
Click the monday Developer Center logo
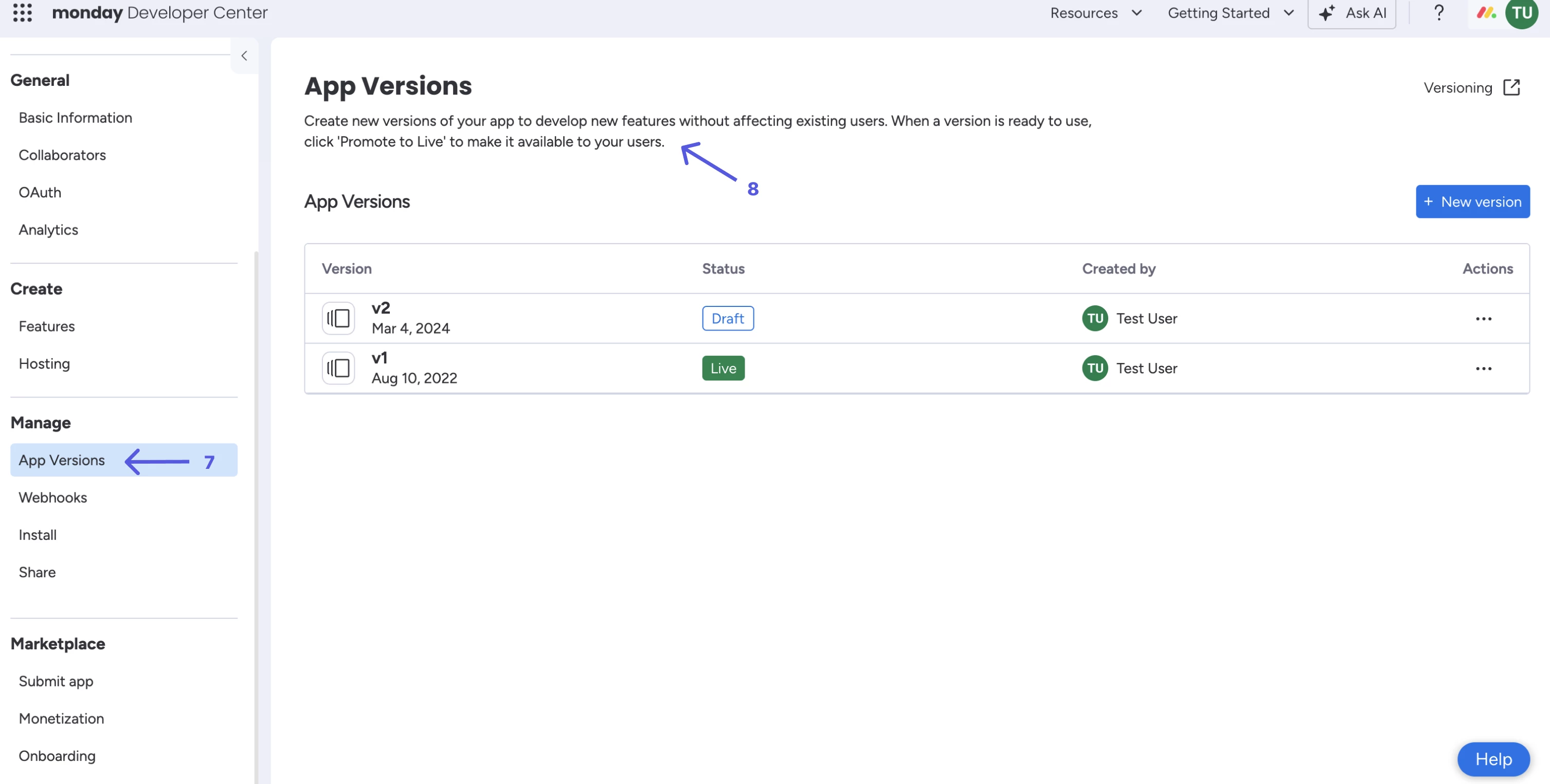click(159, 13)
